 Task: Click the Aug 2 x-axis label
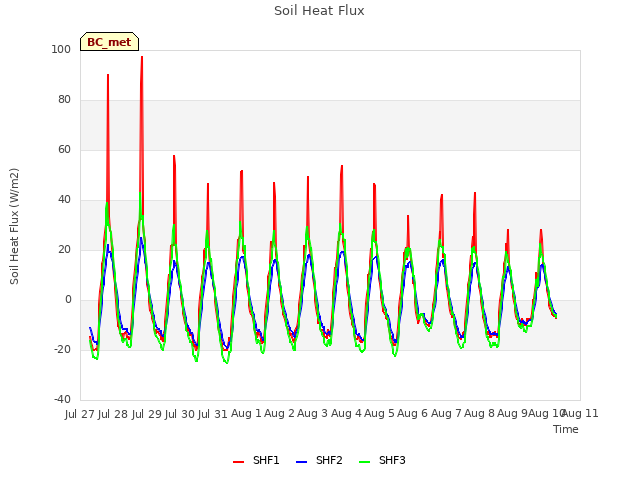pyautogui.click(x=279, y=413)
